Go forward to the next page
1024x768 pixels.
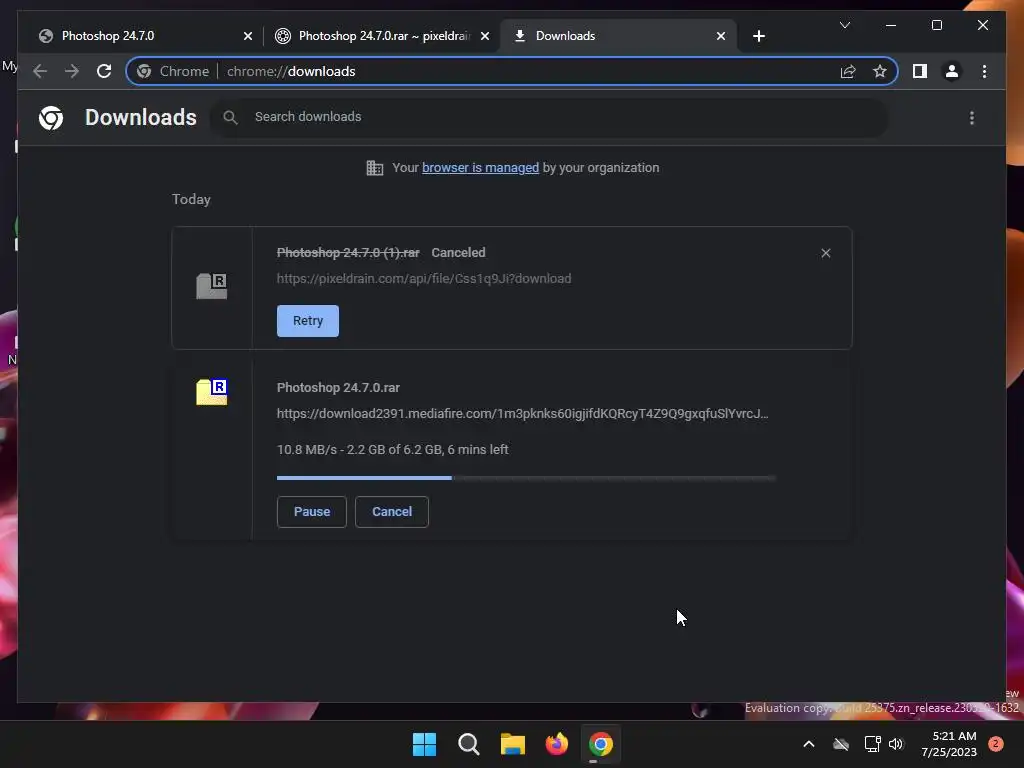[x=72, y=71]
